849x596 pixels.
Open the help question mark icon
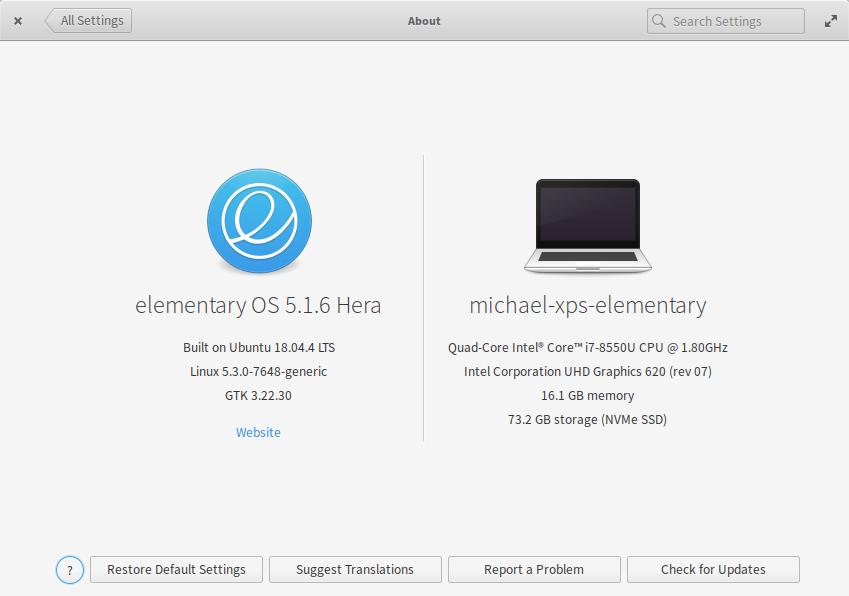click(x=69, y=569)
